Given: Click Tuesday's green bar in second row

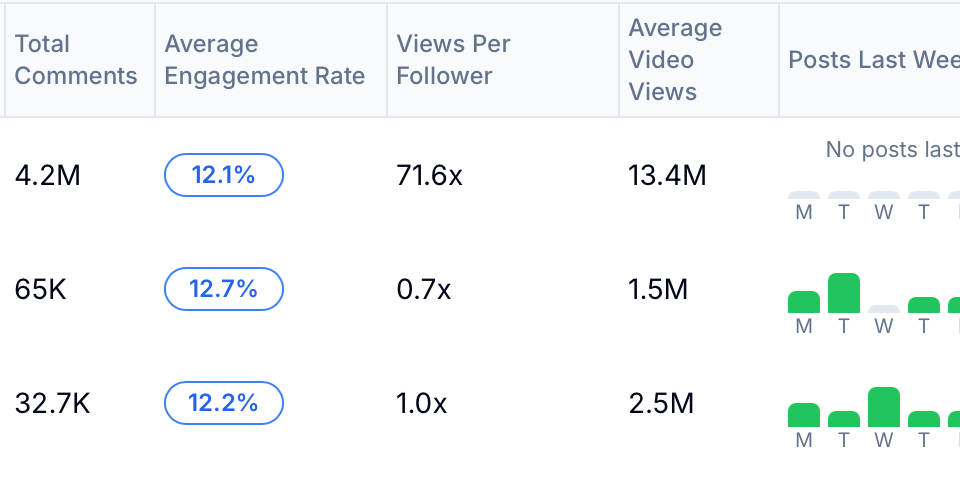Looking at the screenshot, I should tap(844, 293).
